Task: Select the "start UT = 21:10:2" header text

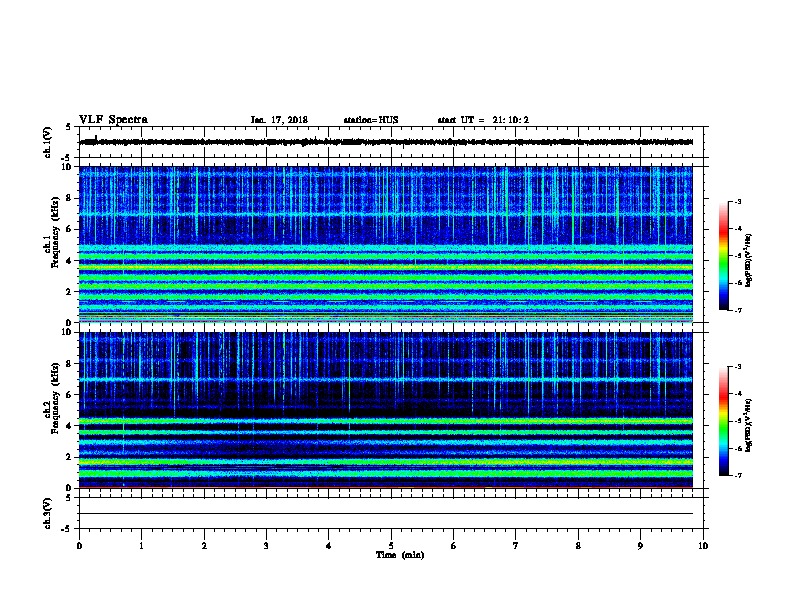Action: point(483,120)
